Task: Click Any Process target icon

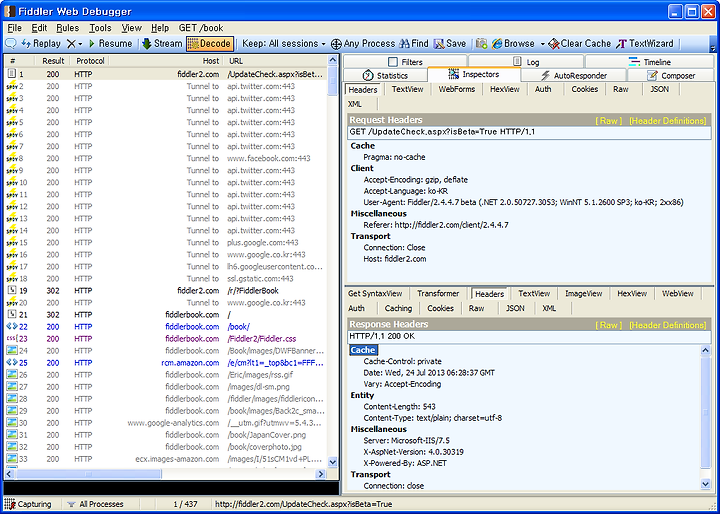Action: click(x=337, y=44)
